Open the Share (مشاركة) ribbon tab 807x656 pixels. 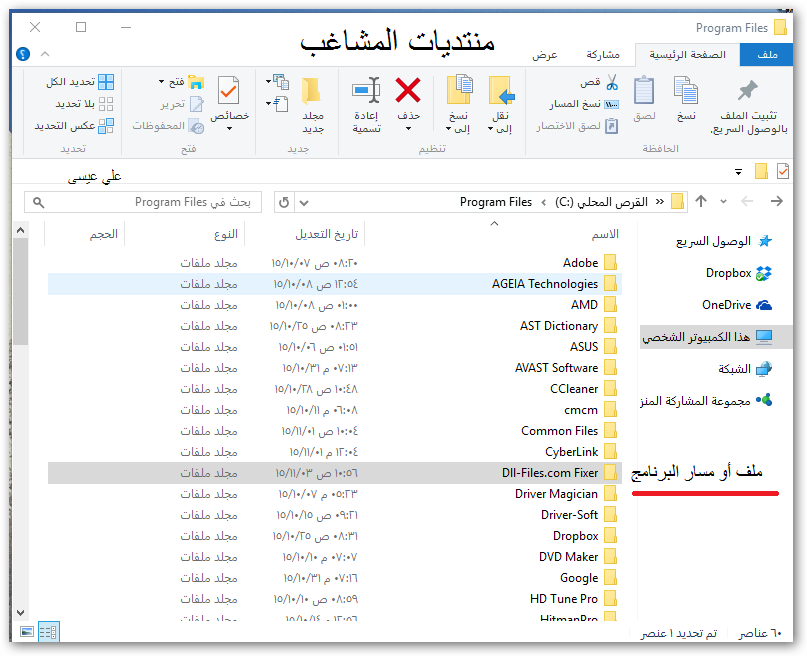[603, 55]
